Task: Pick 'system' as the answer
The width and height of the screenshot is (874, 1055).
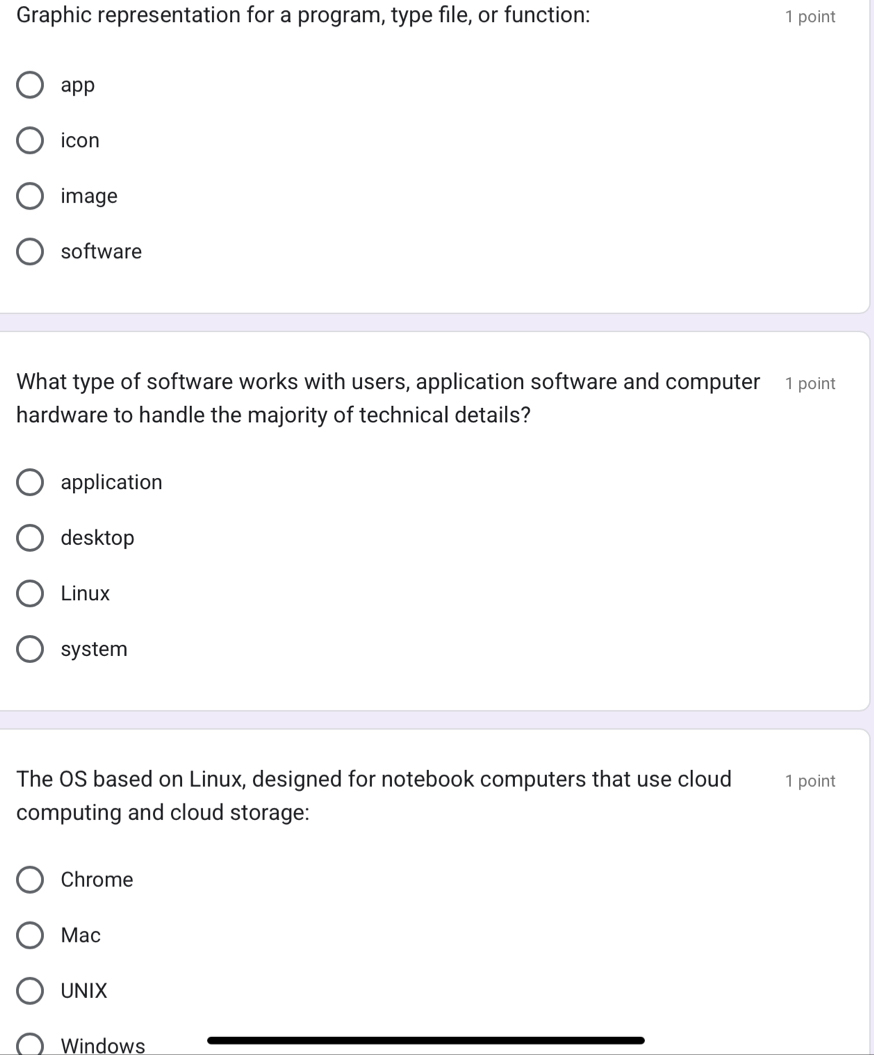Action: pos(30,650)
